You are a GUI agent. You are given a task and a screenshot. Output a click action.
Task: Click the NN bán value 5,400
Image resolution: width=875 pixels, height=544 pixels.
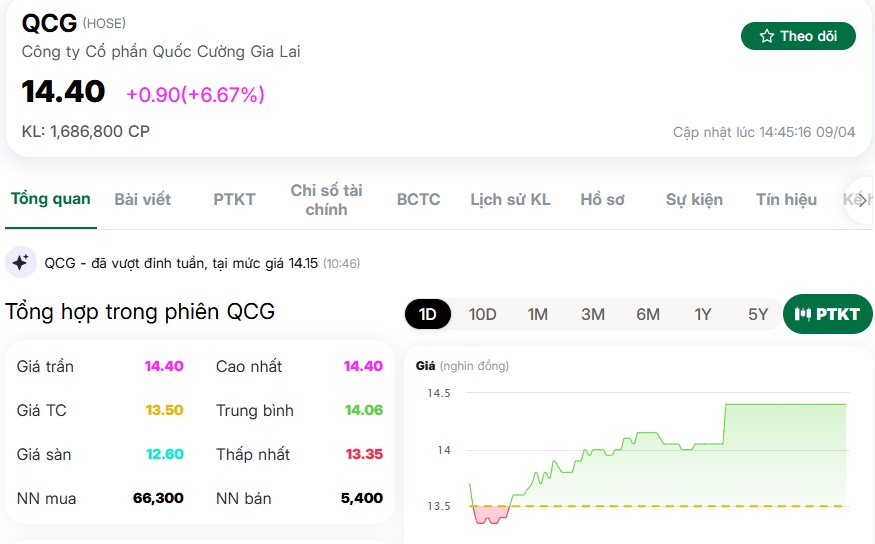362,498
